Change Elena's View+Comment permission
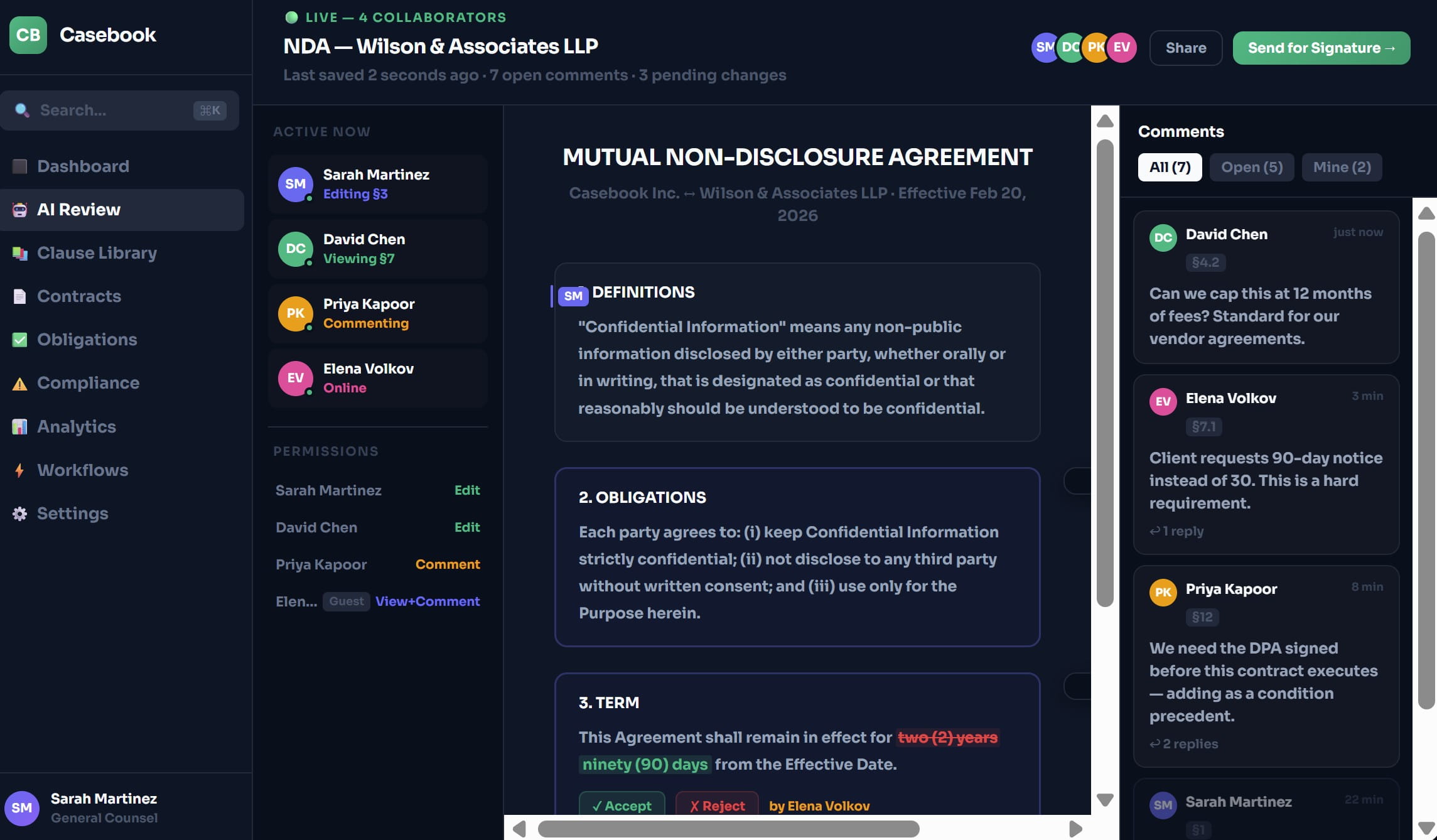This screenshot has height=840, width=1437. coord(428,601)
